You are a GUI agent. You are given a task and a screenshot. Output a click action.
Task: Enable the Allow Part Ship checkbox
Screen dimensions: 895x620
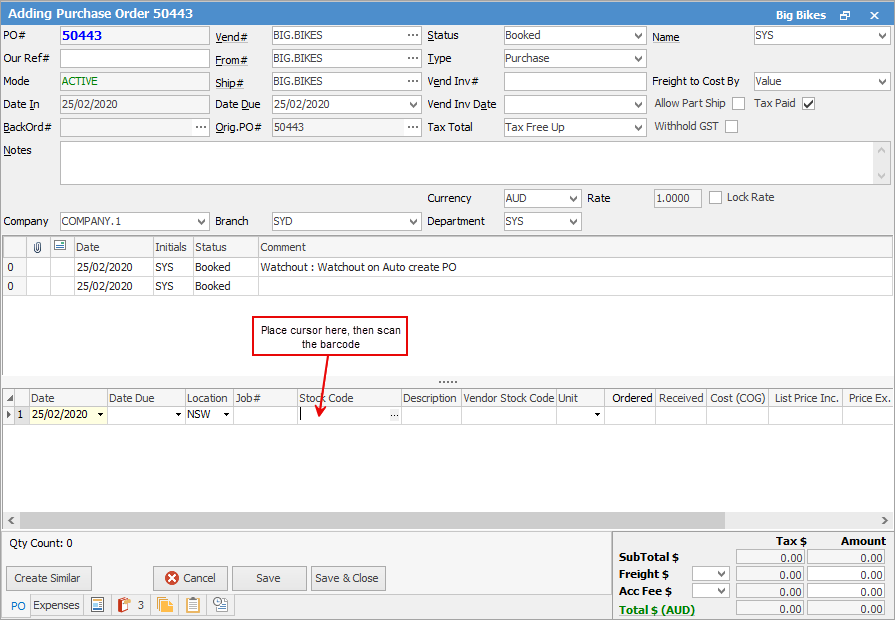click(739, 104)
